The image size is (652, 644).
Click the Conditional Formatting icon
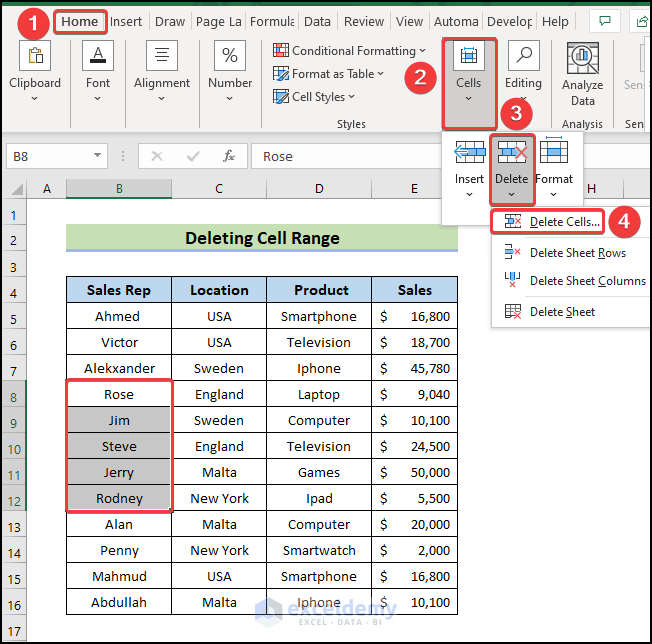[281, 50]
